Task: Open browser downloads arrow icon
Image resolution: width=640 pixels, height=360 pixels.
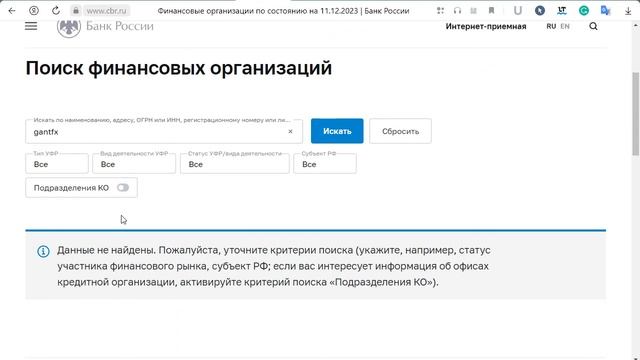Action: pyautogui.click(x=628, y=11)
